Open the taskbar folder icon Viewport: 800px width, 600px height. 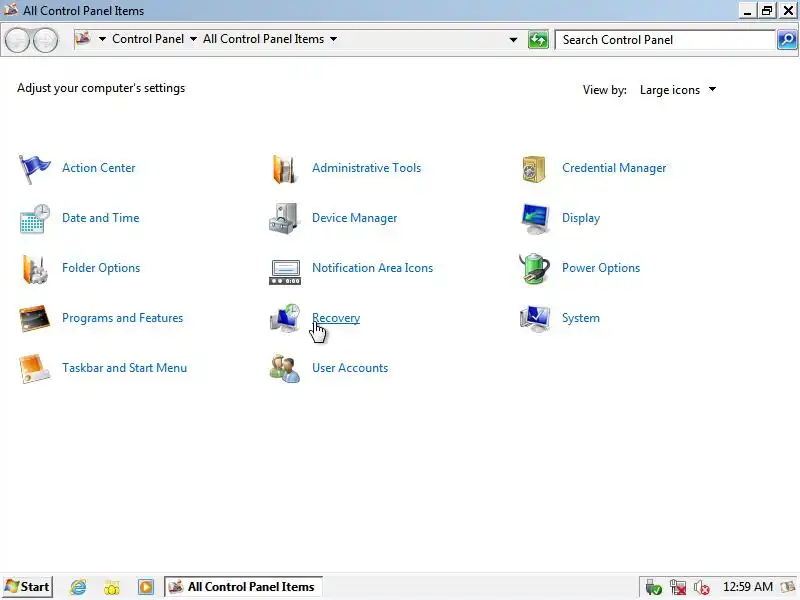[x=112, y=587]
